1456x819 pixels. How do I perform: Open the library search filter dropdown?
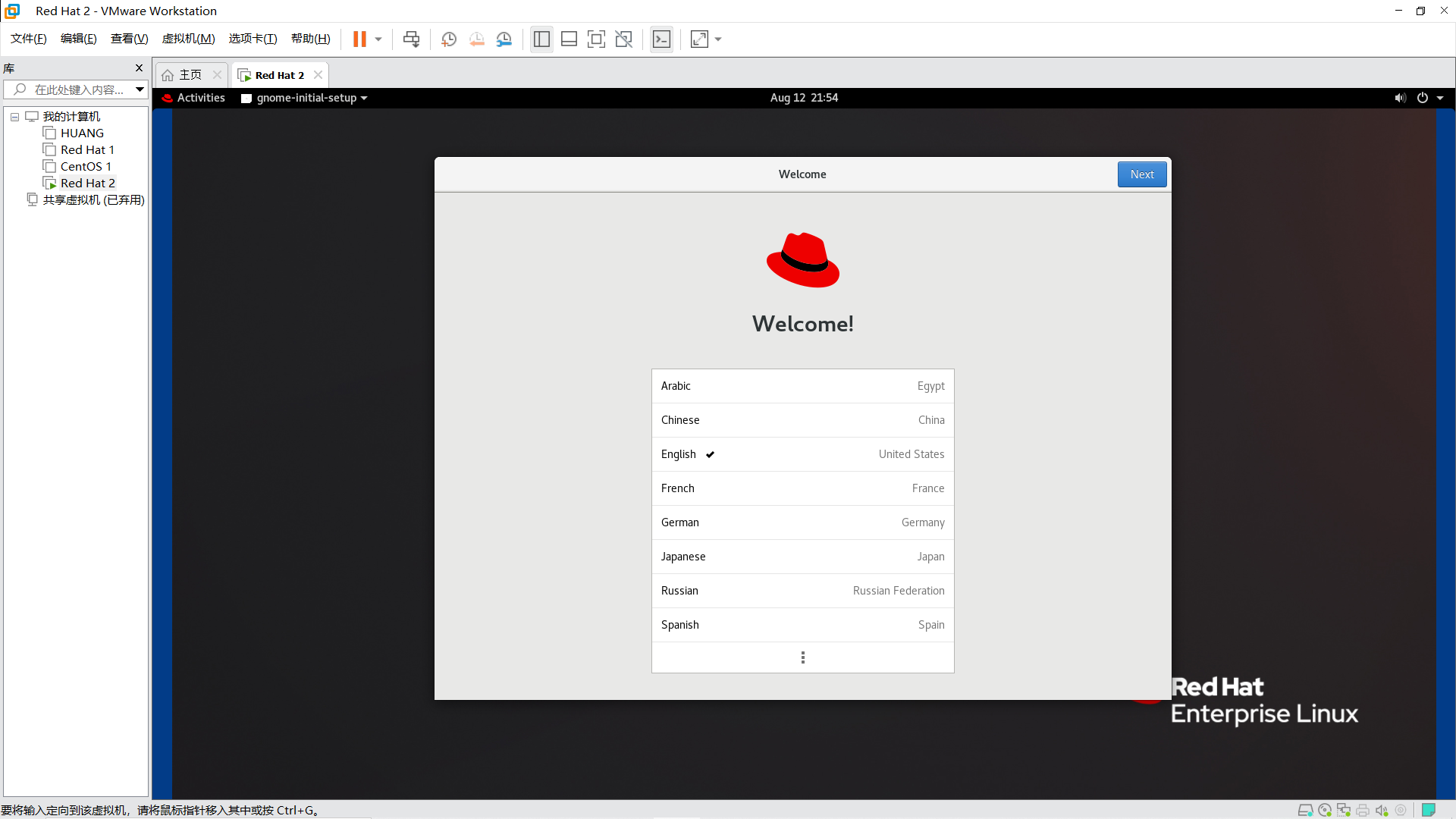click(140, 89)
